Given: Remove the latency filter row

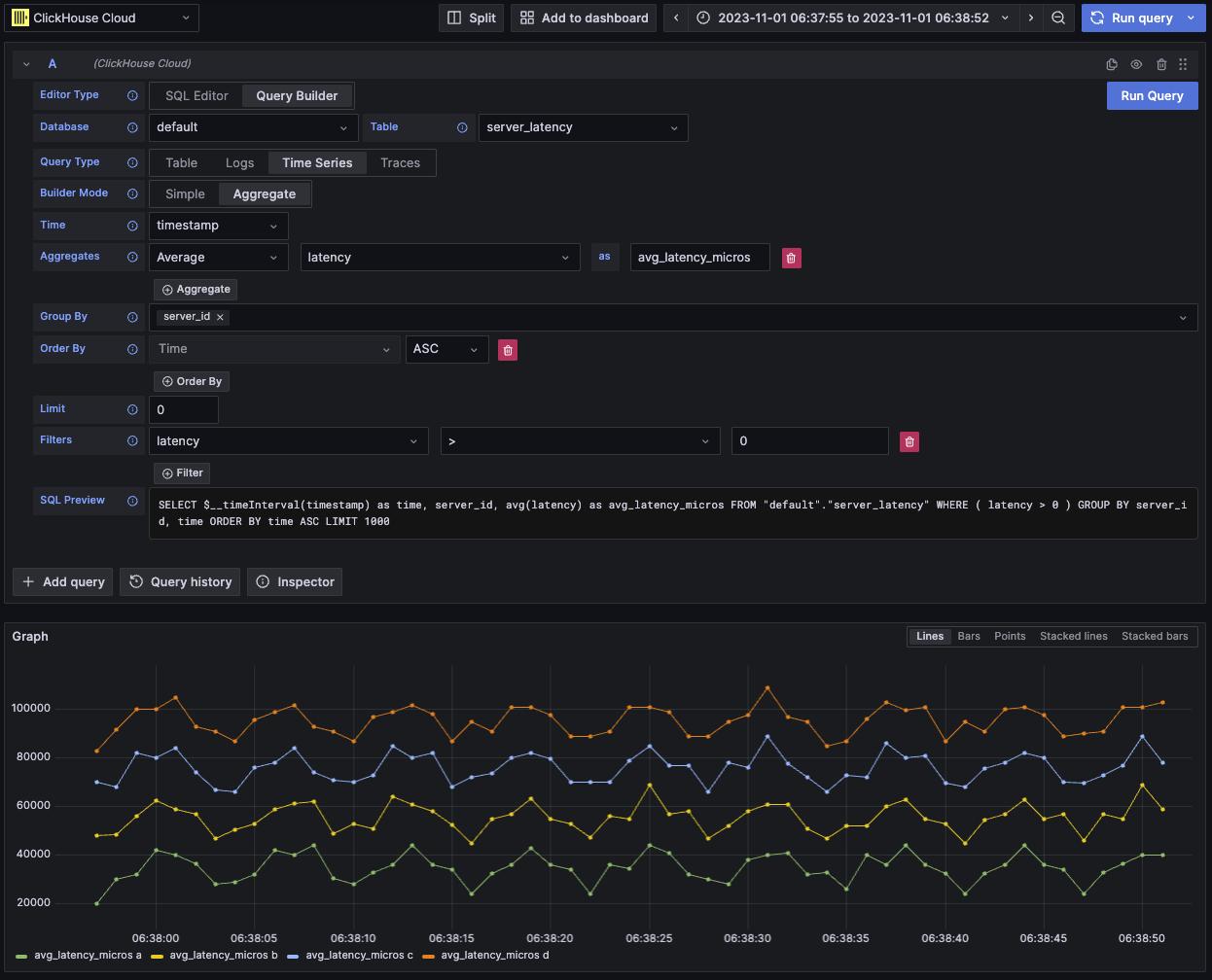Looking at the screenshot, I should [x=909, y=442].
